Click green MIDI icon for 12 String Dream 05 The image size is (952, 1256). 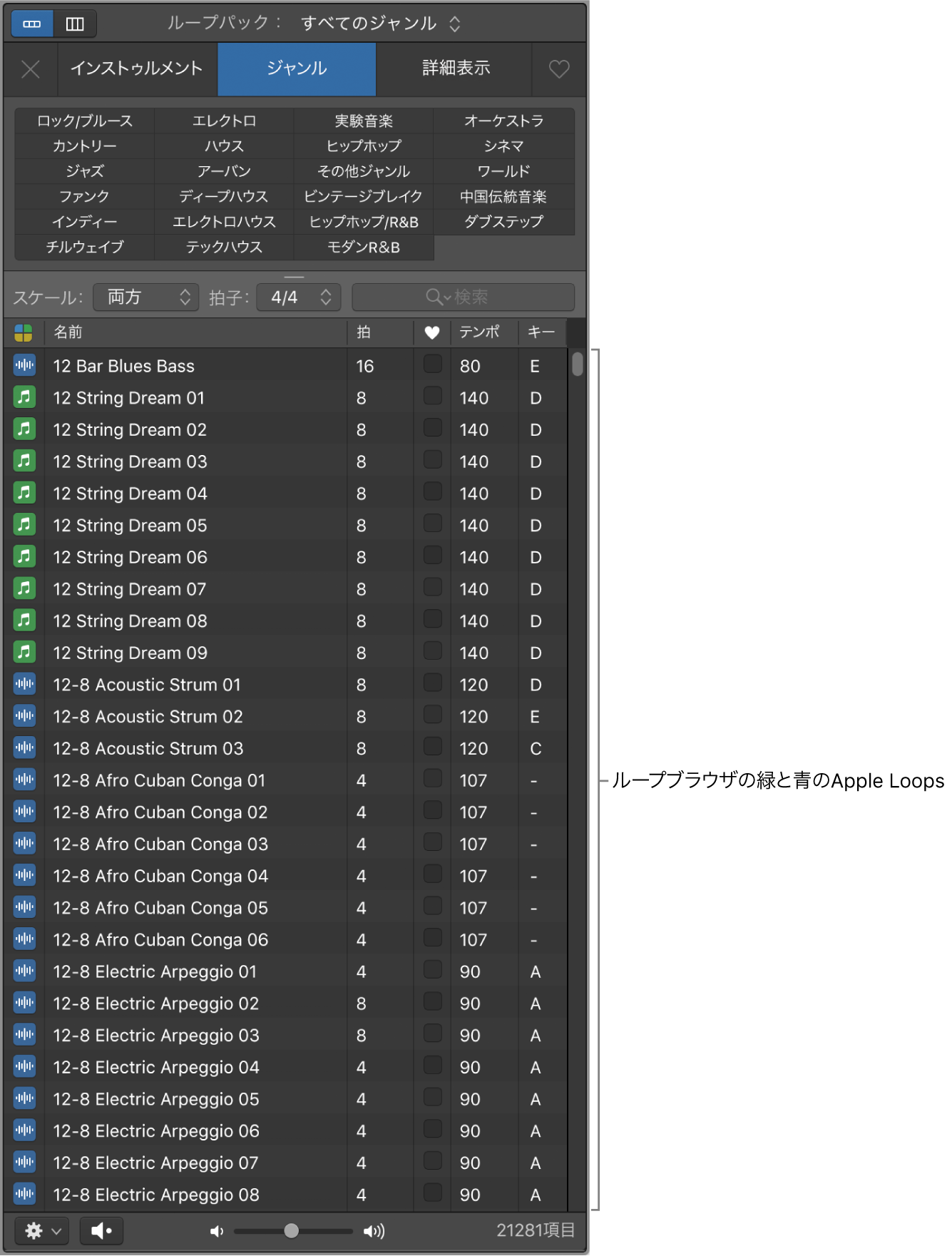click(x=24, y=524)
